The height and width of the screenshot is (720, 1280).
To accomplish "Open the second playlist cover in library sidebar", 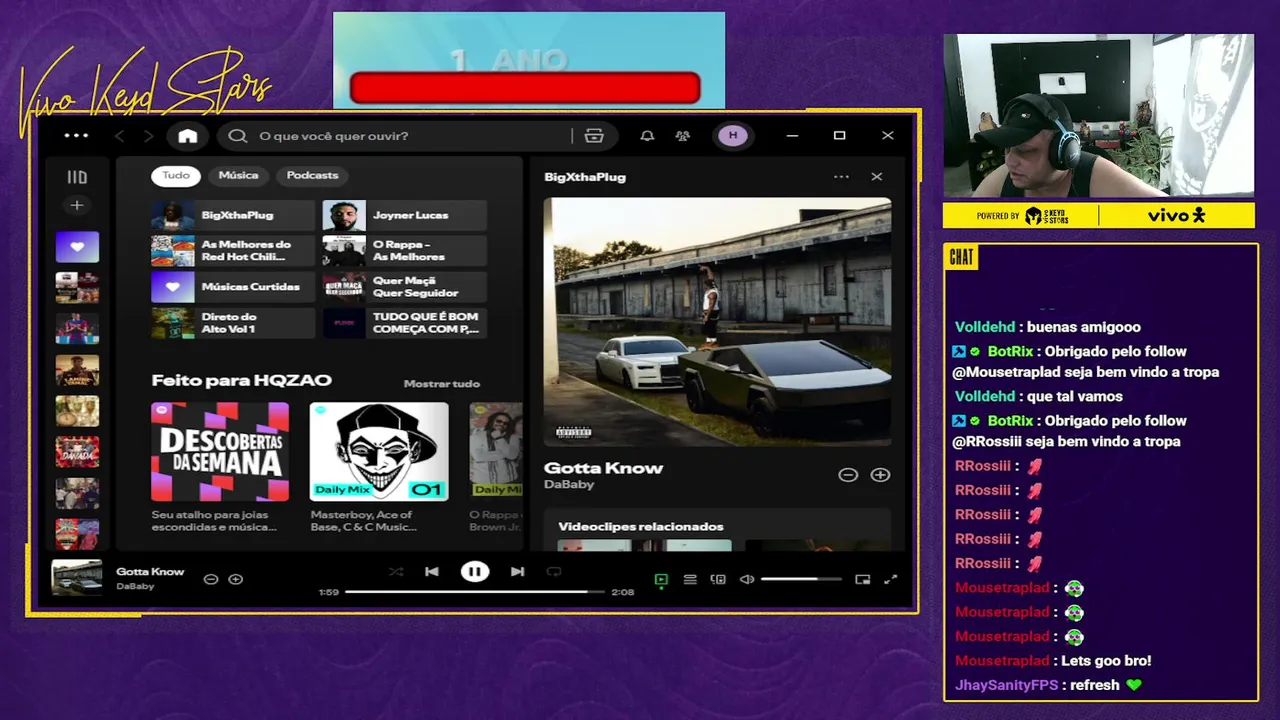I will (77, 287).
